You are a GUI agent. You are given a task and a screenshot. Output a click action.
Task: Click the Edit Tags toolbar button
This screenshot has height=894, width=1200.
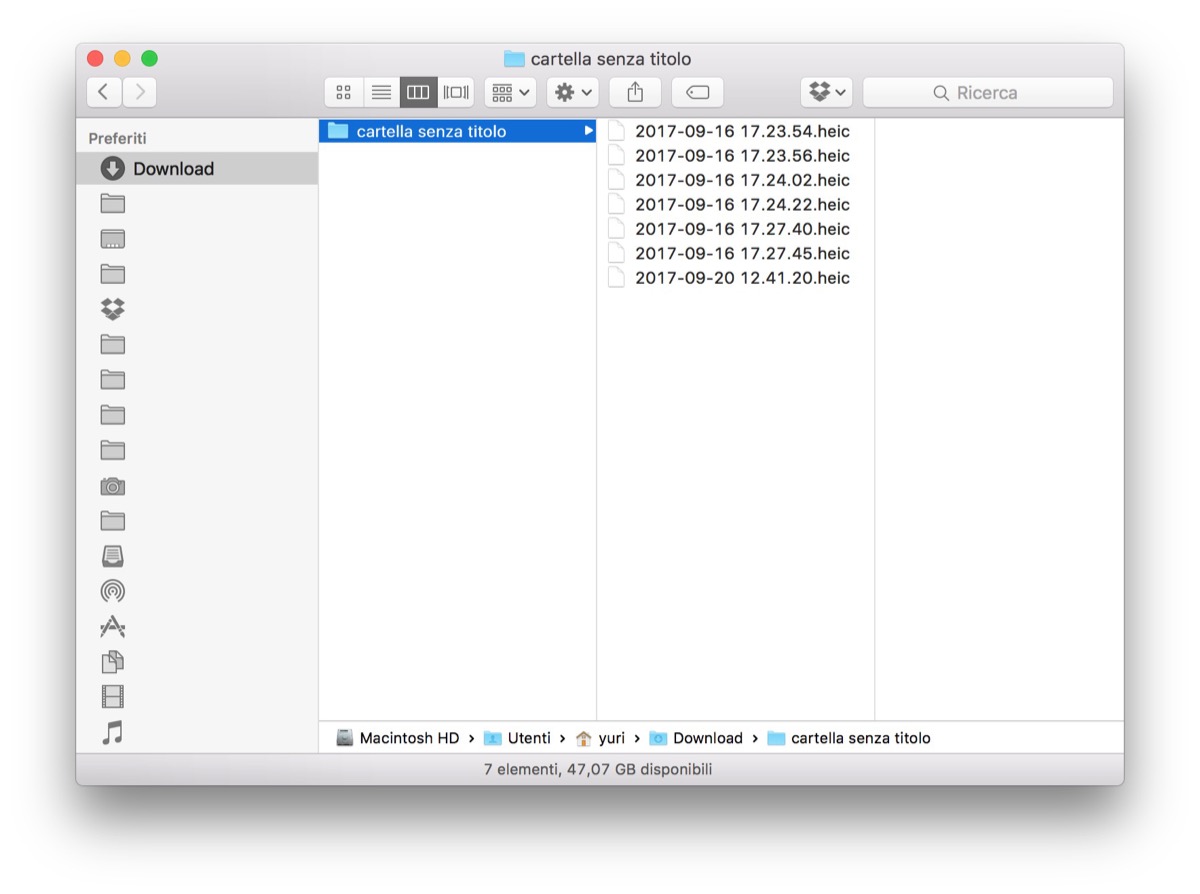[x=698, y=92]
